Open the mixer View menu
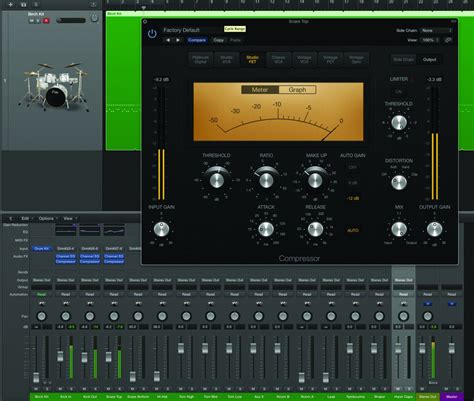This screenshot has width=474, height=401. tap(70, 218)
